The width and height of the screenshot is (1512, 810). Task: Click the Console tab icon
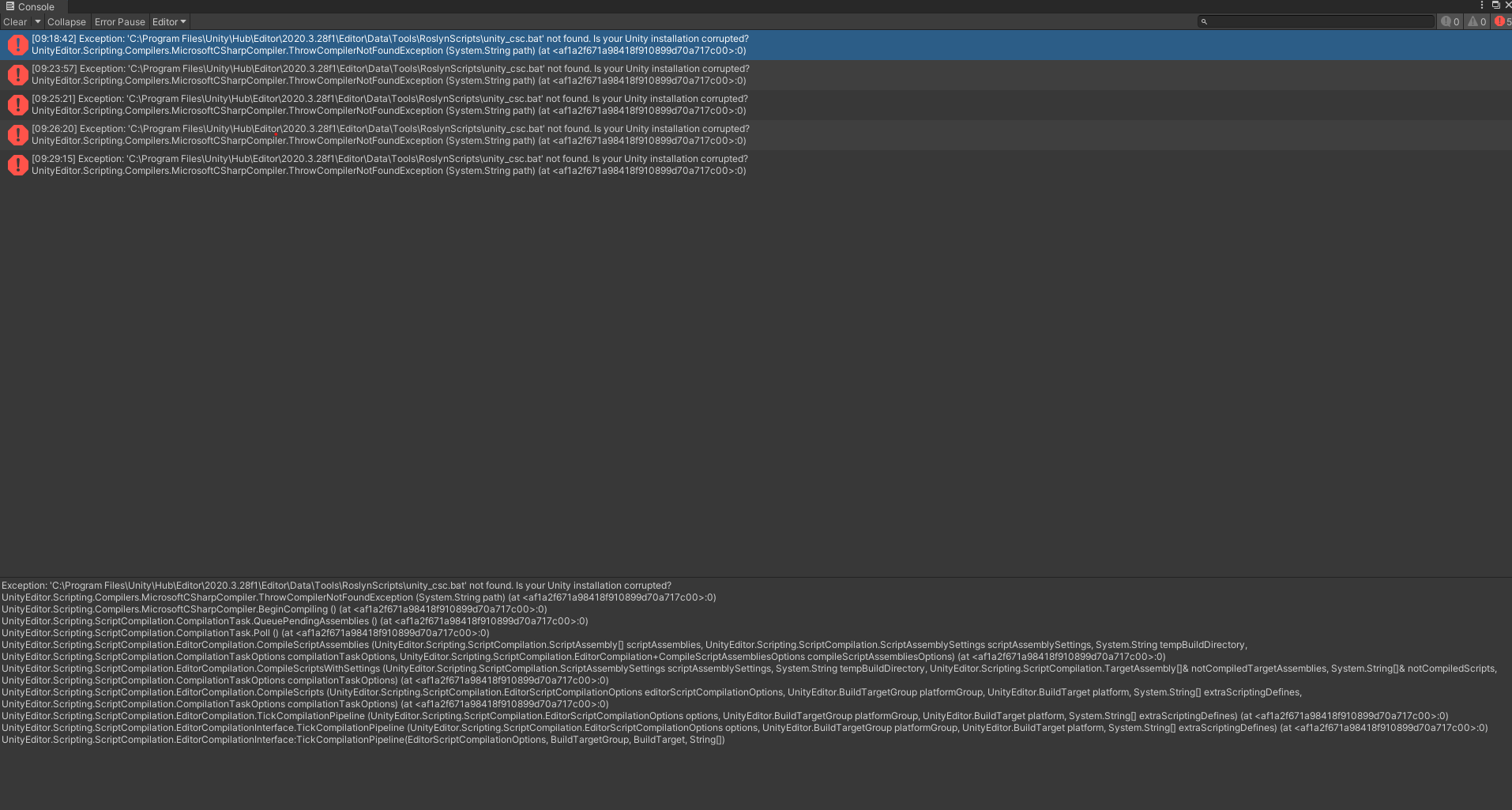(x=10, y=6)
